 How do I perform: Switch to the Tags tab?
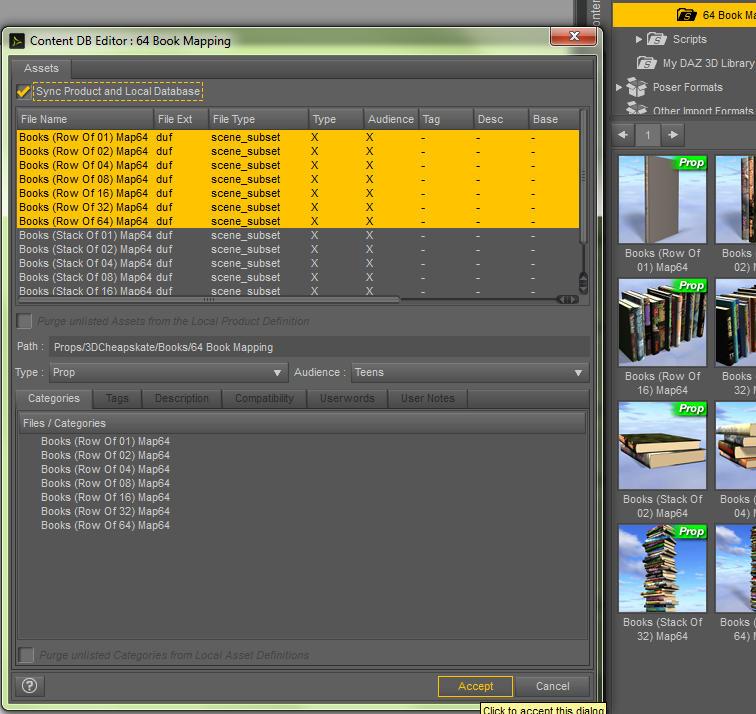tap(117, 399)
